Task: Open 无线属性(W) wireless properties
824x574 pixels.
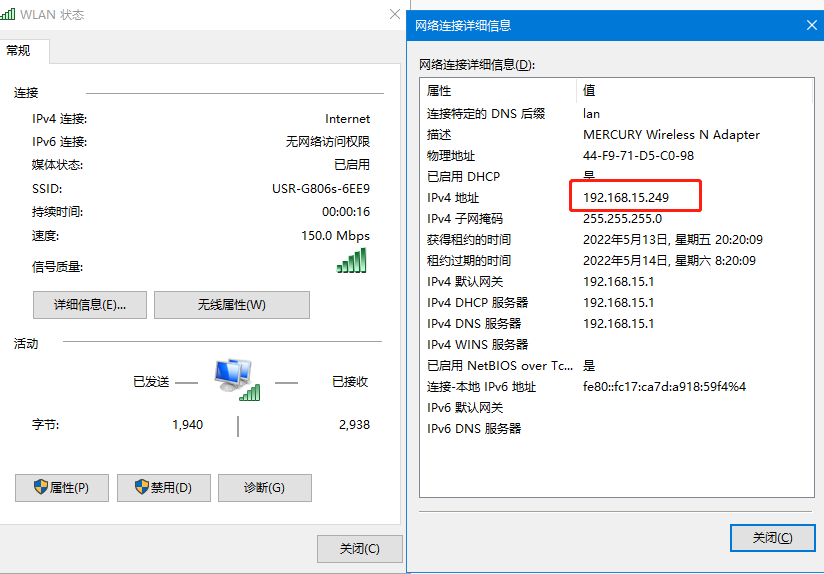Action: (231, 305)
